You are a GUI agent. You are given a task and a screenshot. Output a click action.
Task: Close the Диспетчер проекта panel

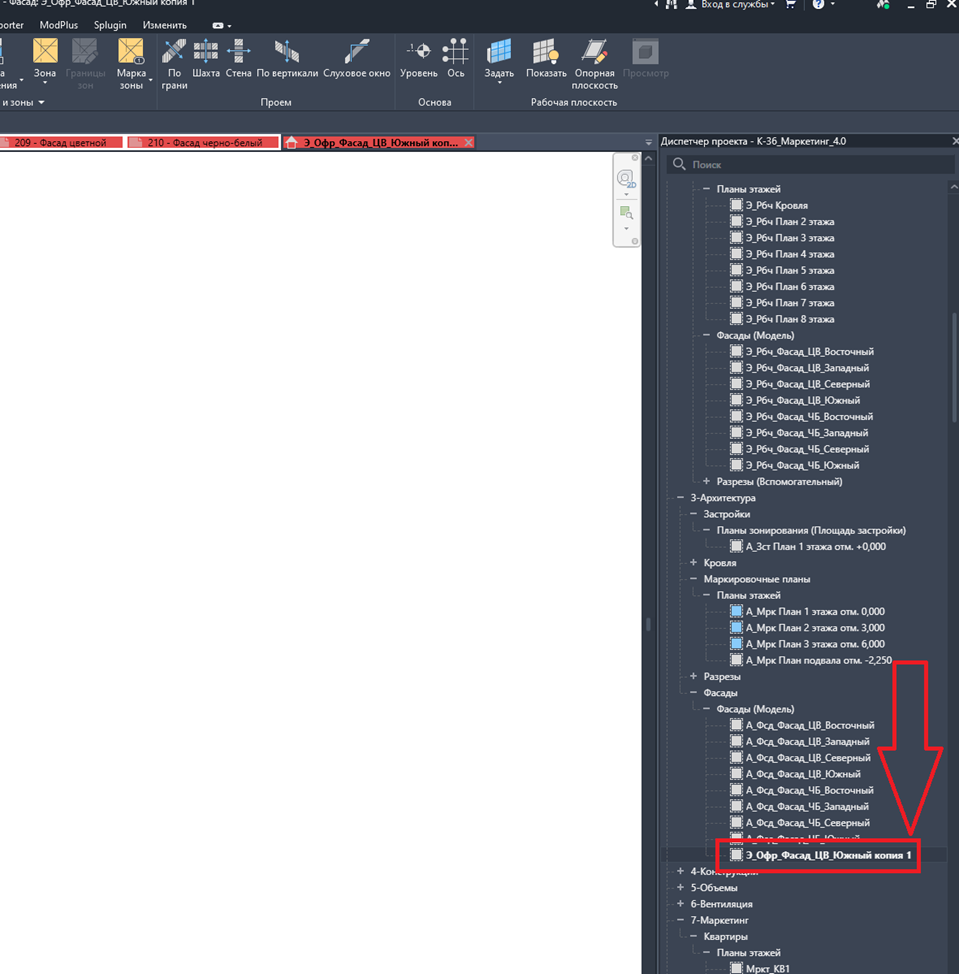point(955,141)
